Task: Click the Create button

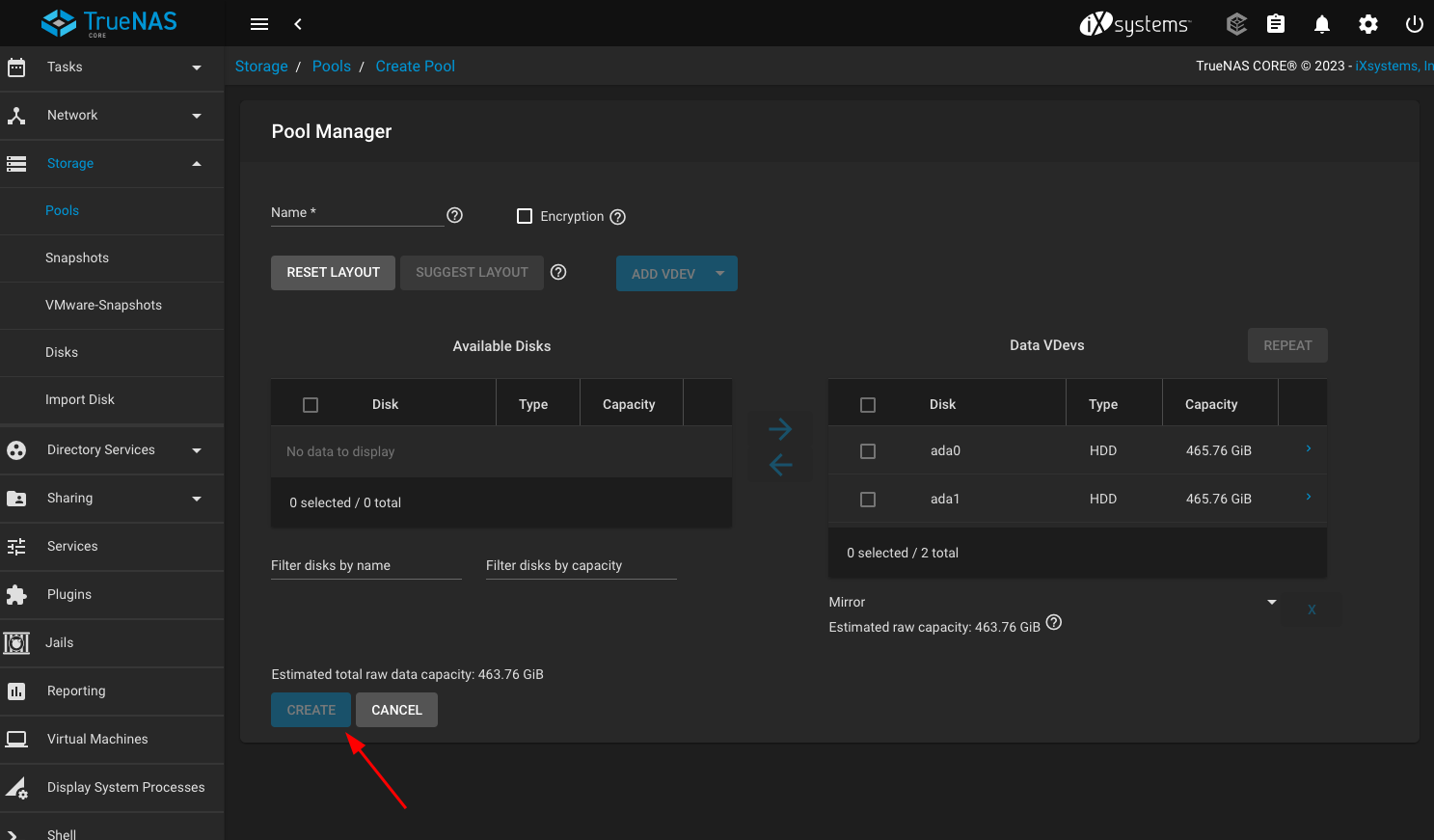Action: point(311,710)
